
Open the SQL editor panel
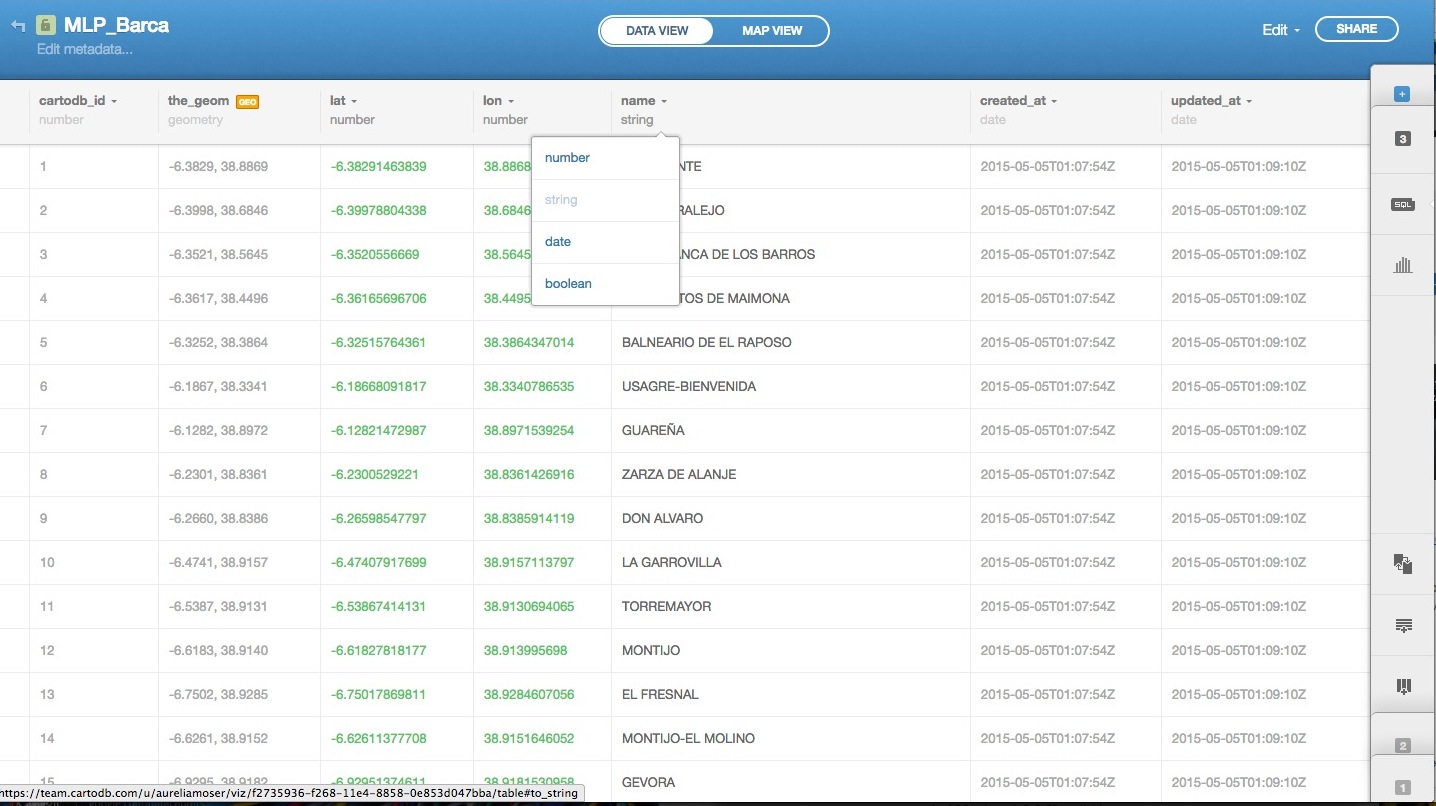tap(1402, 204)
